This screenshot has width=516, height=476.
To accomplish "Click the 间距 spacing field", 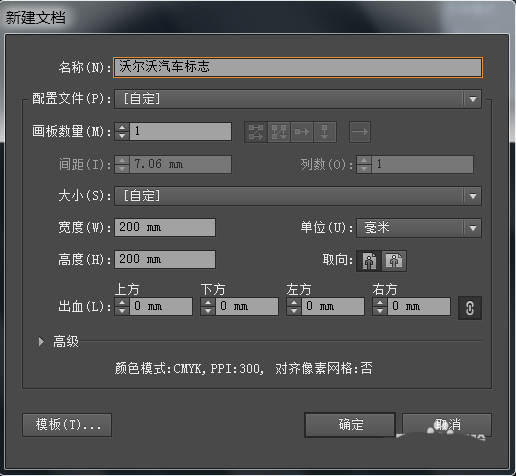I will [180, 164].
